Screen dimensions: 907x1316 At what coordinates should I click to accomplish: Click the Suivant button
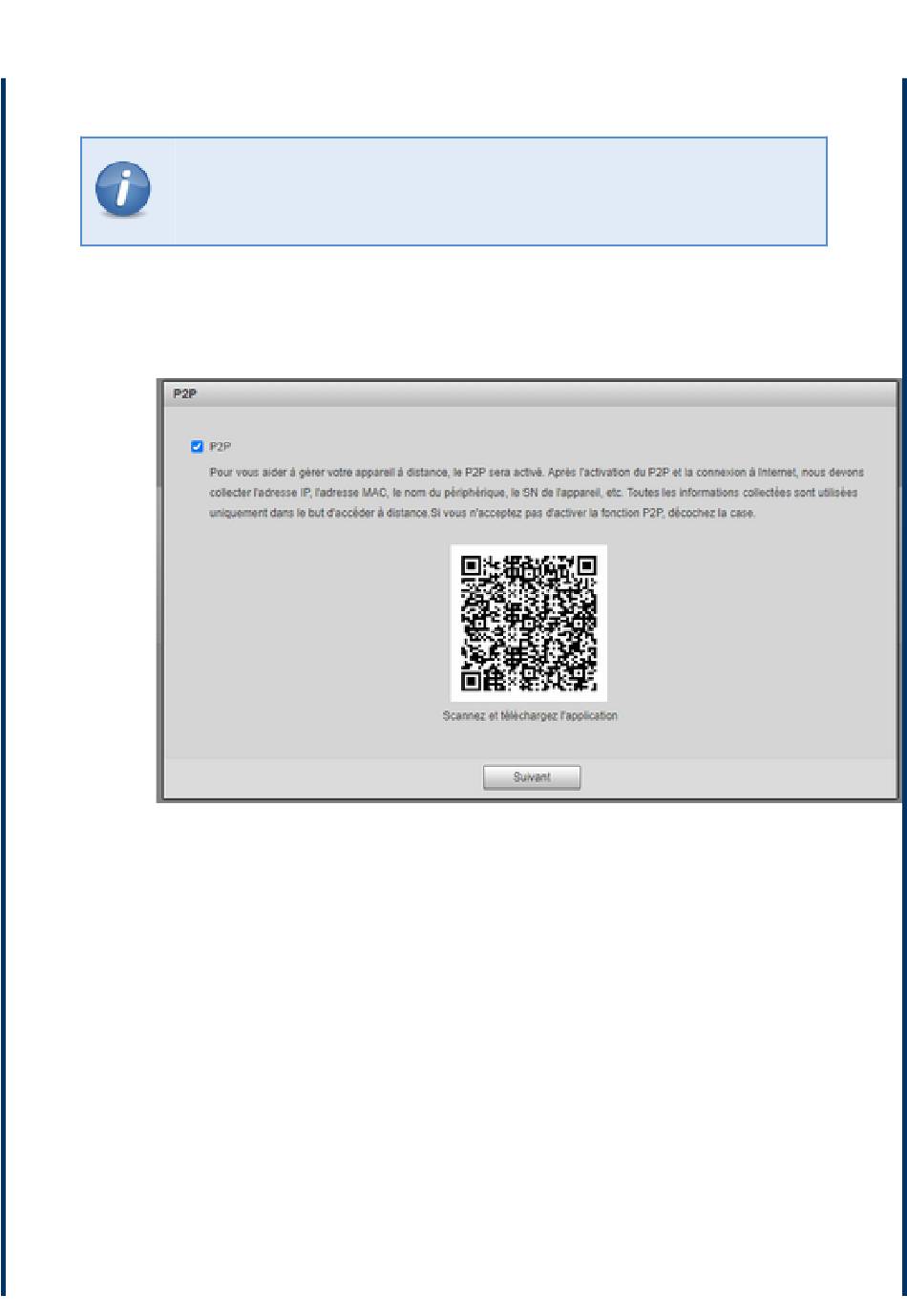click(x=532, y=777)
